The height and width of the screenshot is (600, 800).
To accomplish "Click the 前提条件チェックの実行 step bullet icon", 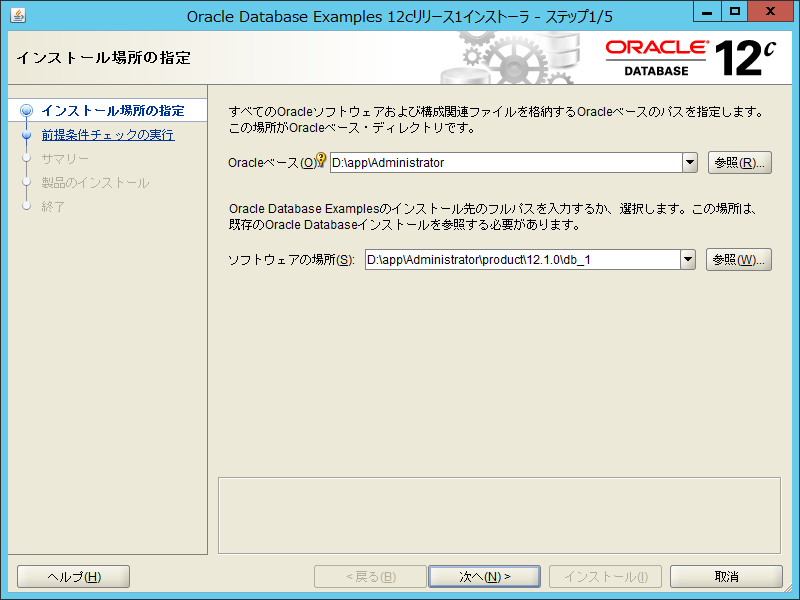I will pyautogui.click(x=27, y=135).
